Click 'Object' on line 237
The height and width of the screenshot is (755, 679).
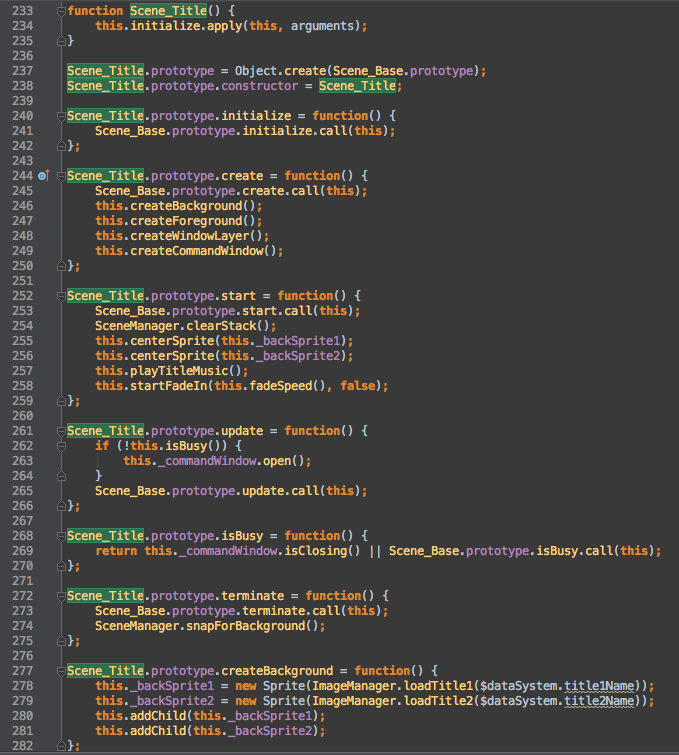click(x=256, y=71)
